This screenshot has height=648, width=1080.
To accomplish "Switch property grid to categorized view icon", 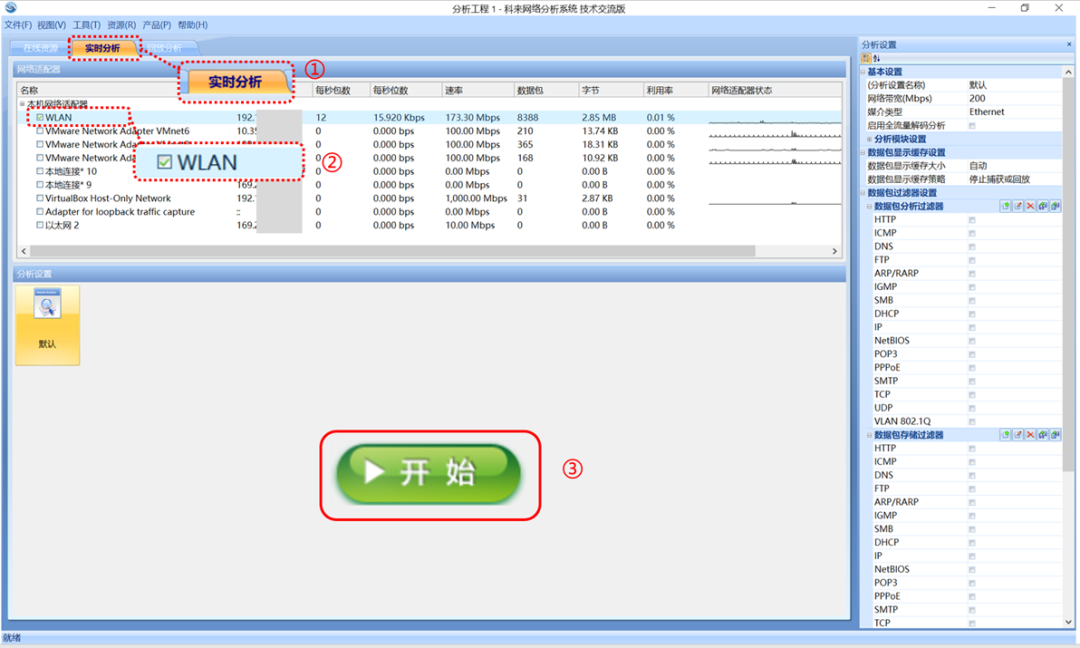I will coord(866,58).
